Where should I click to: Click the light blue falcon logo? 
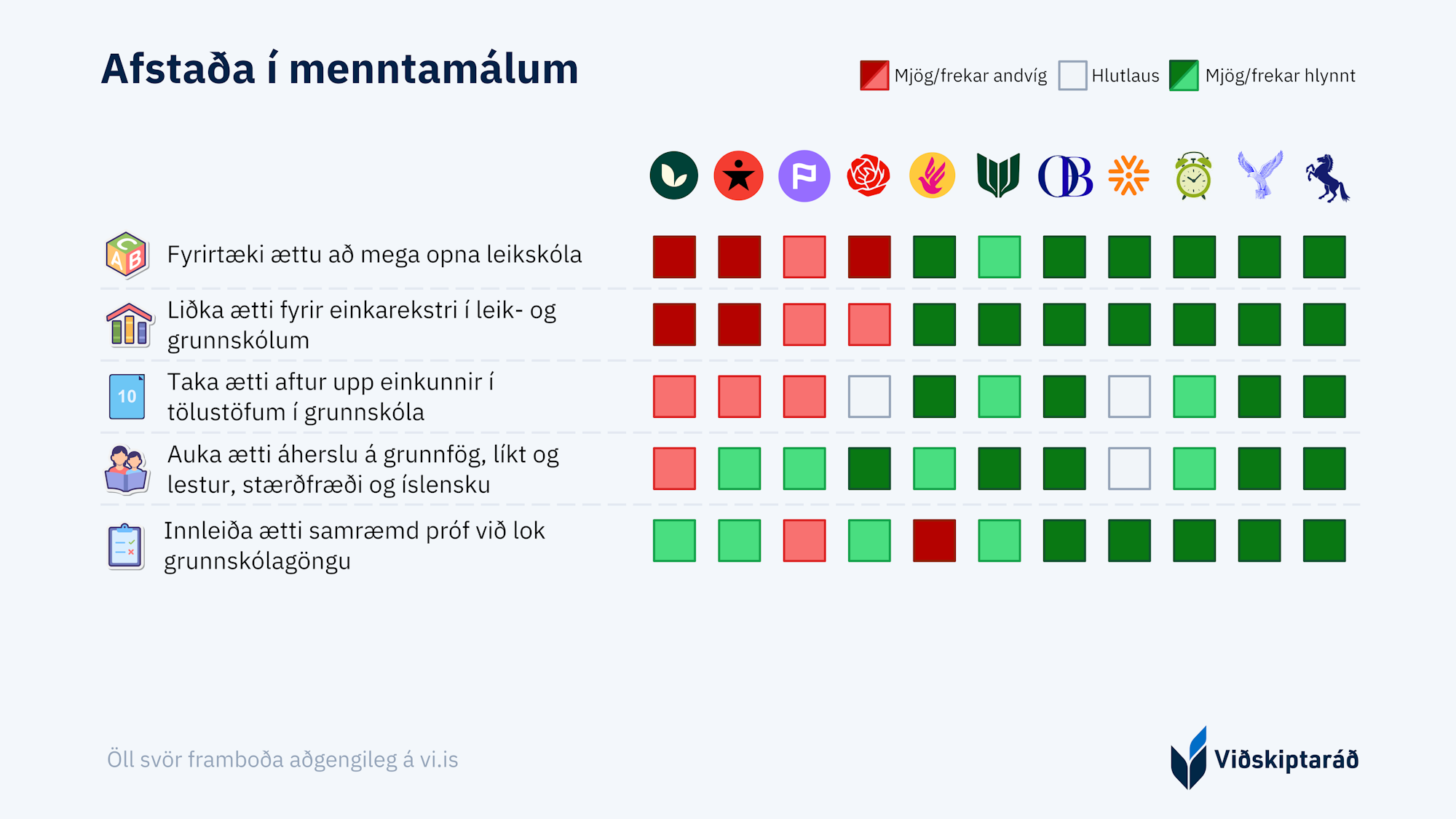point(1259,175)
